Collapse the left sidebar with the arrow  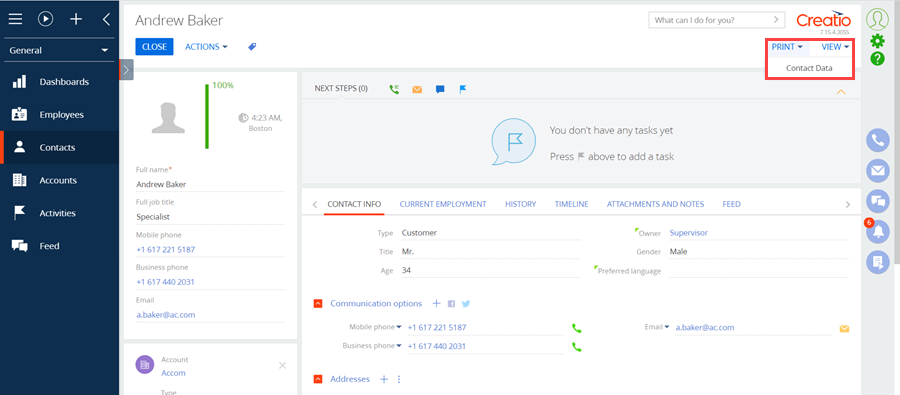click(x=106, y=19)
